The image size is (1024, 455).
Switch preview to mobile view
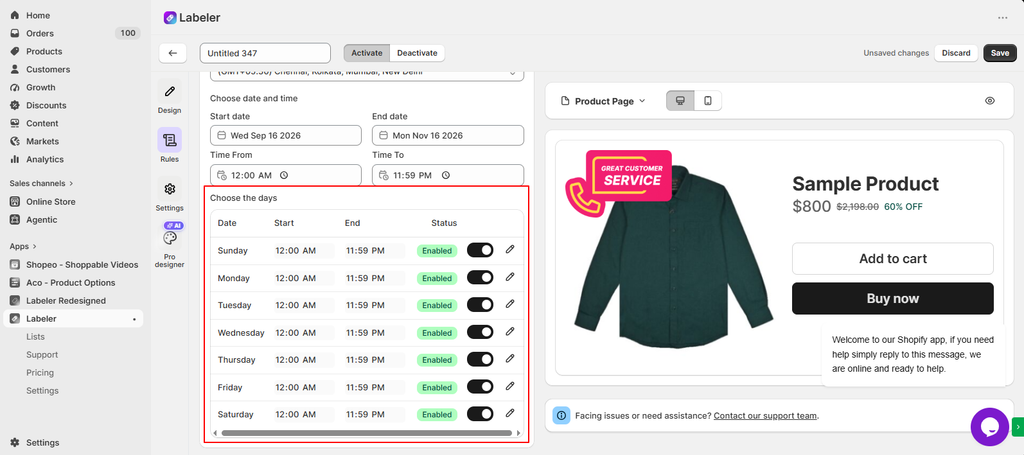pos(707,101)
